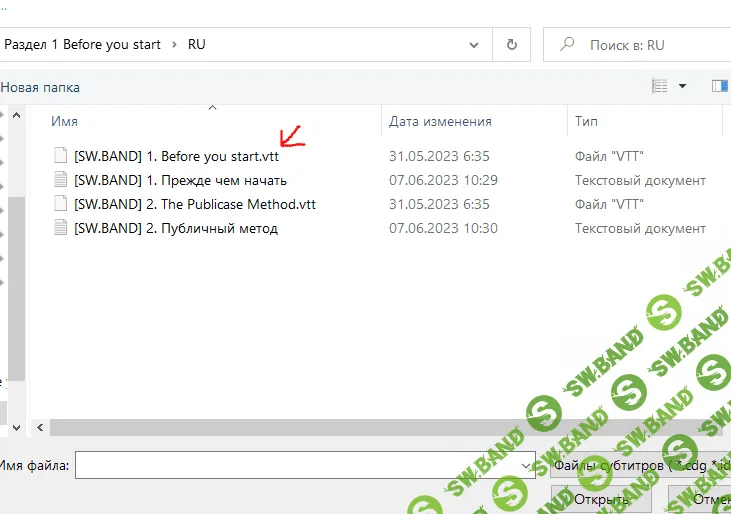Select text document '1. Прежде чем начать'

coord(180,180)
